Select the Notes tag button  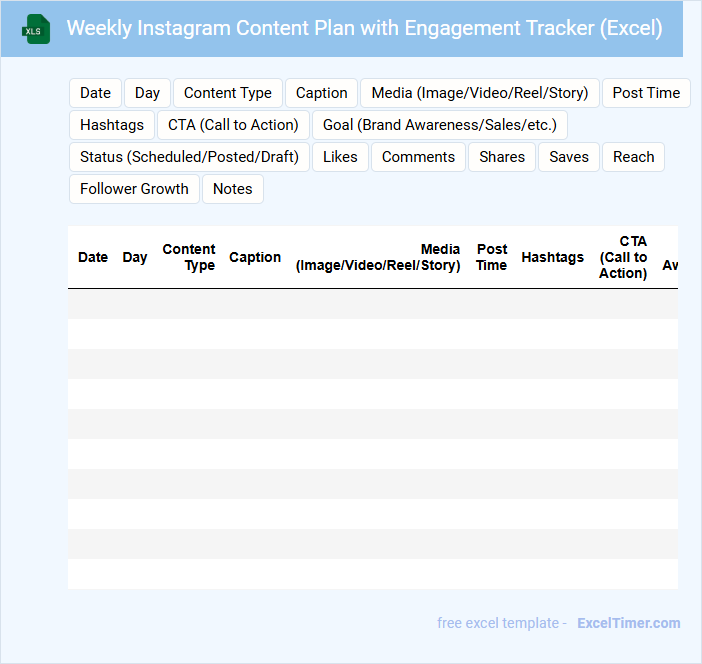[x=233, y=189]
